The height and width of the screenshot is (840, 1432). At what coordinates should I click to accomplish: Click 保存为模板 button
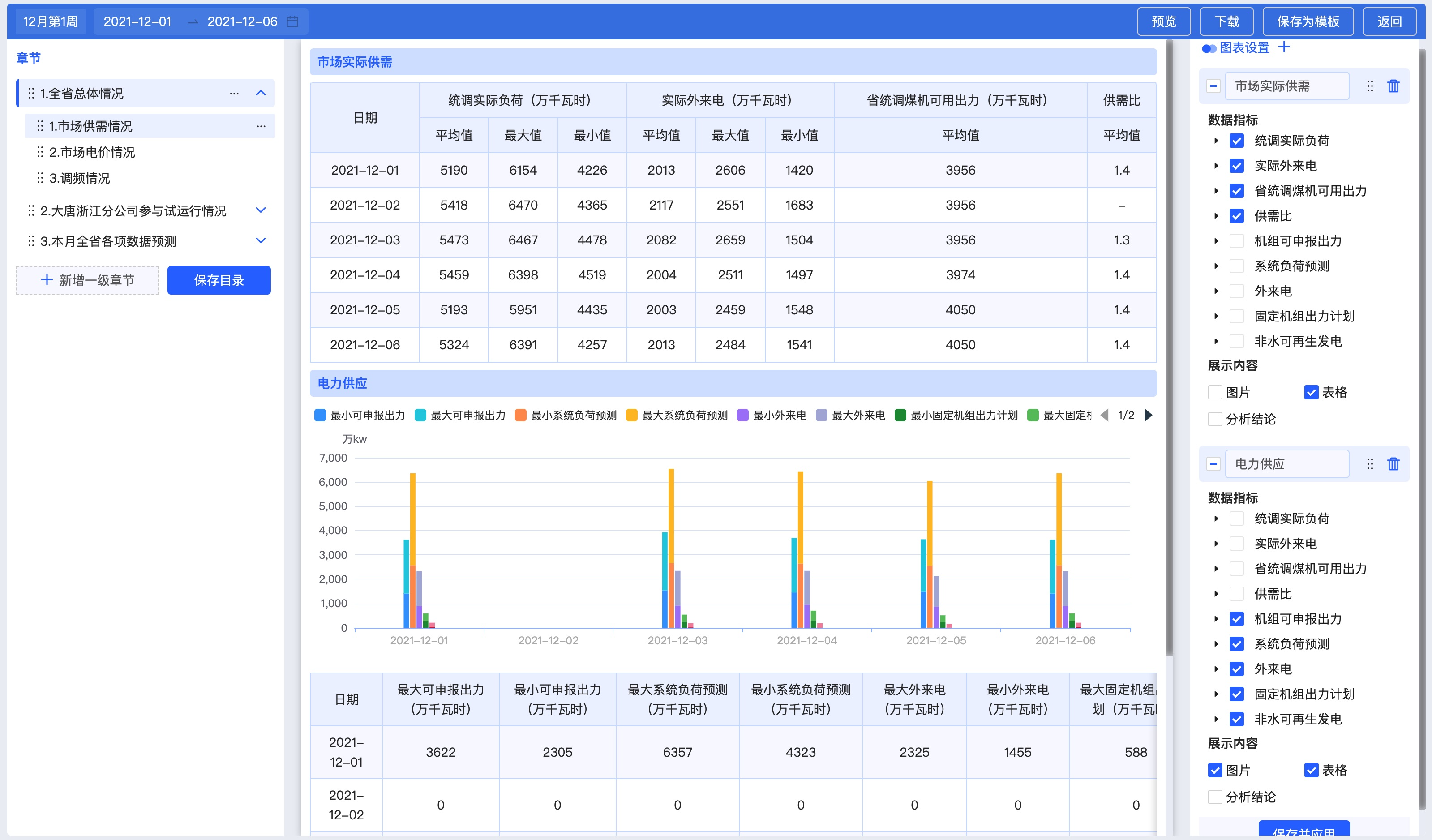(1308, 21)
